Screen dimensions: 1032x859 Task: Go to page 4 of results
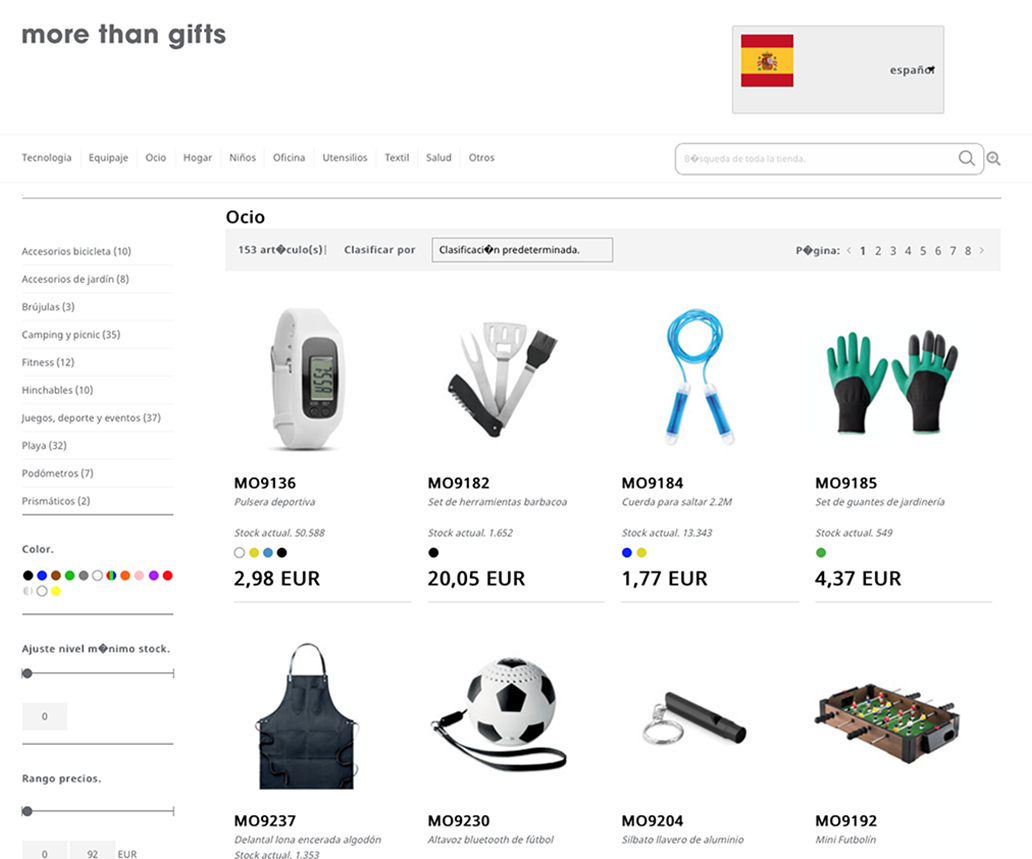[908, 251]
